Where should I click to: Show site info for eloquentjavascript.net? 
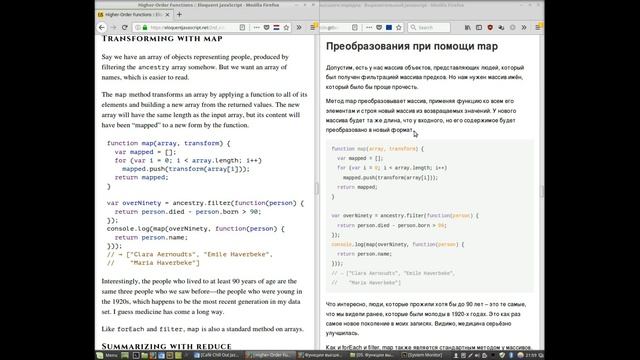138,27
